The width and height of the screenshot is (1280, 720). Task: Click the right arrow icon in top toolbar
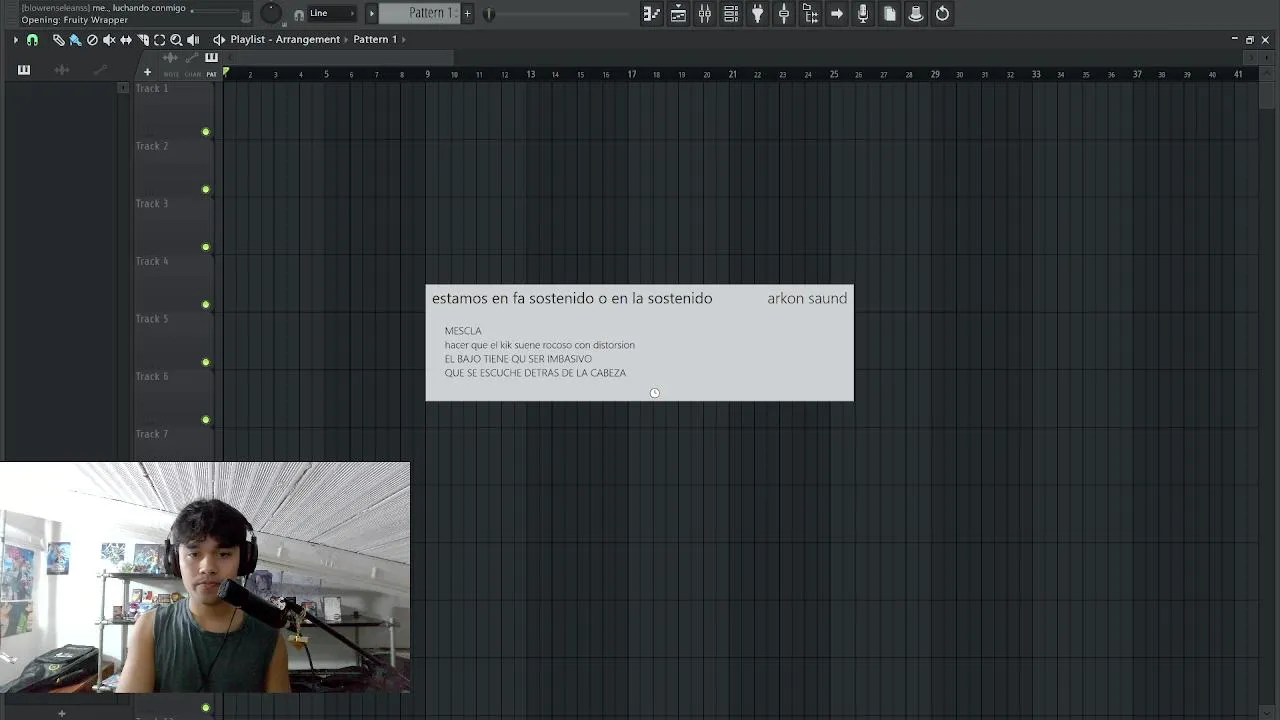tap(837, 14)
